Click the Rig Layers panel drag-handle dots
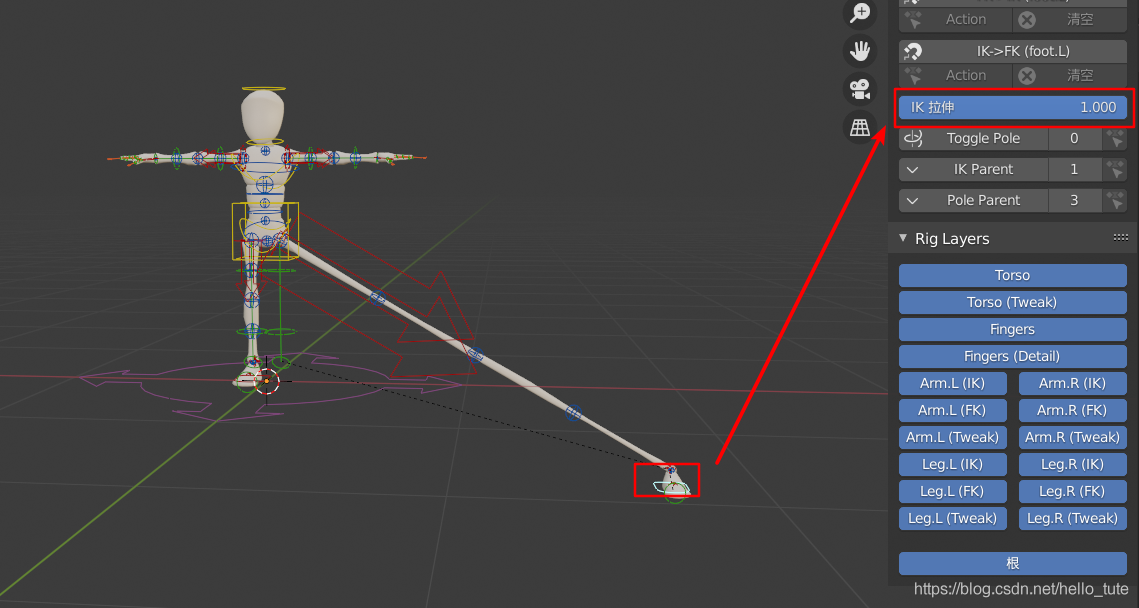The height and width of the screenshot is (608, 1139). pos(1121,238)
